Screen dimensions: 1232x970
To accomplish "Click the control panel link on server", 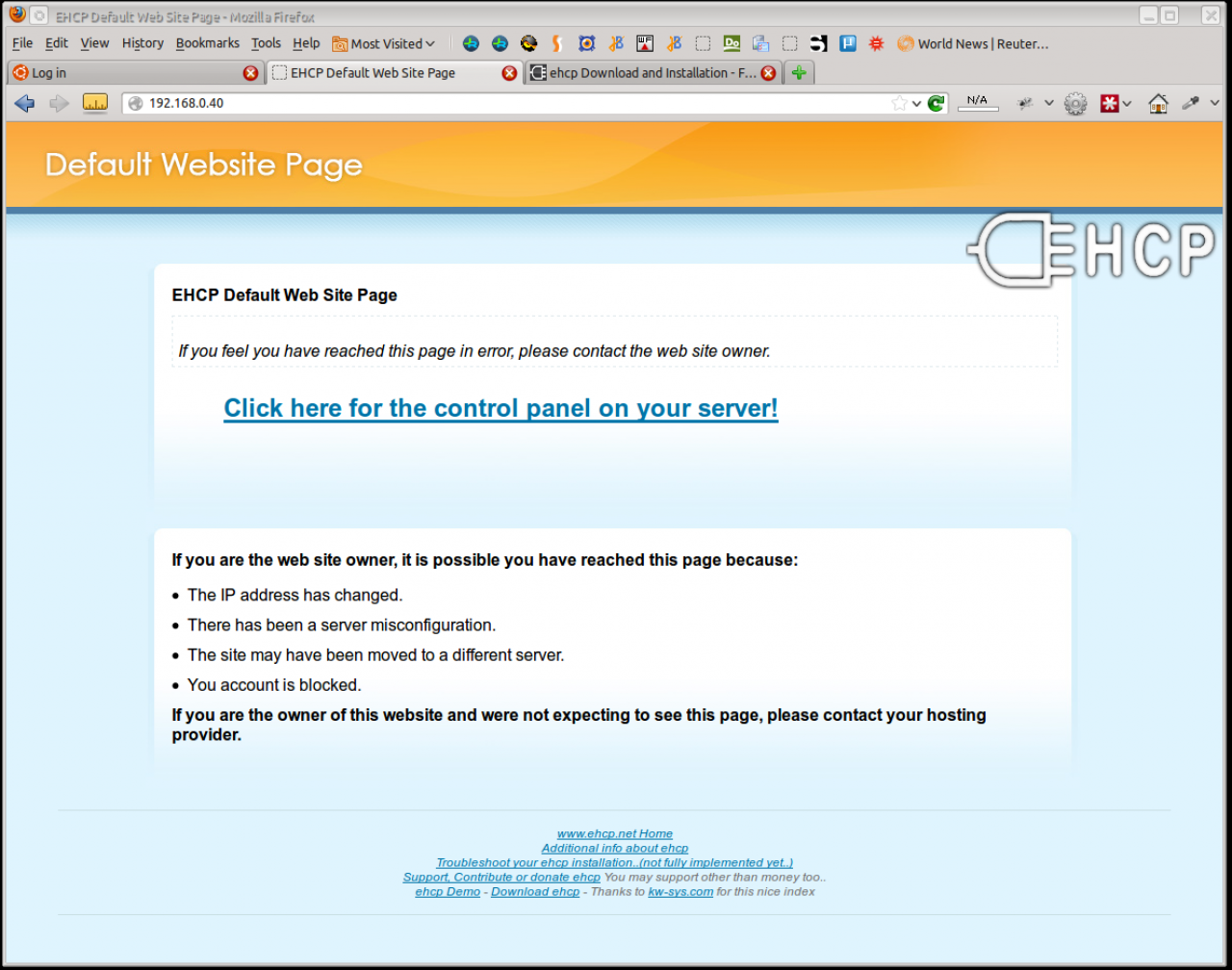I will click(x=500, y=408).
